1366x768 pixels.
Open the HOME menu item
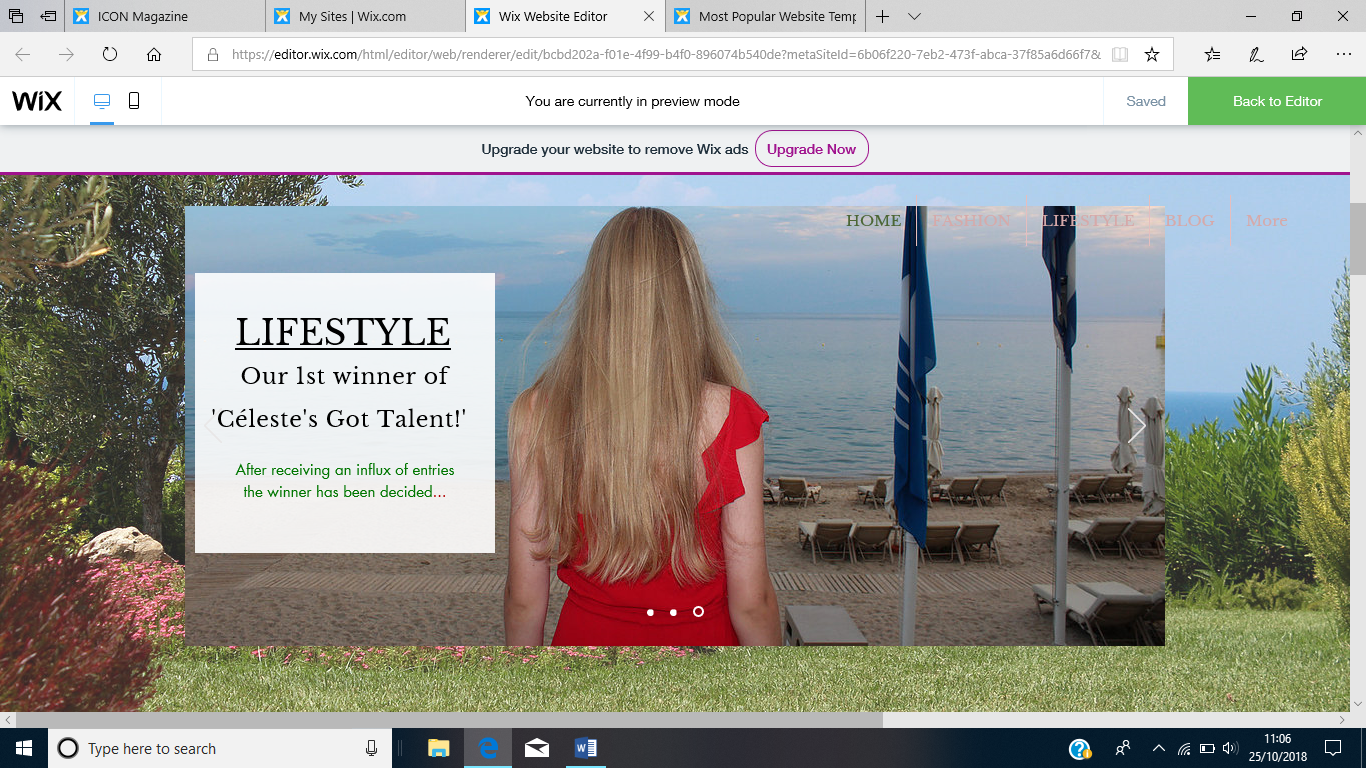[873, 220]
